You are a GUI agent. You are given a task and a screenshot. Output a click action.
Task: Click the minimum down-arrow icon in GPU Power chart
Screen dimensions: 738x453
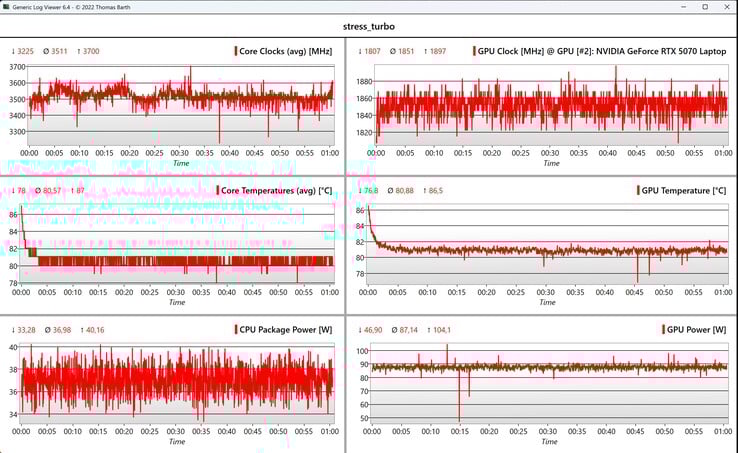coord(361,329)
